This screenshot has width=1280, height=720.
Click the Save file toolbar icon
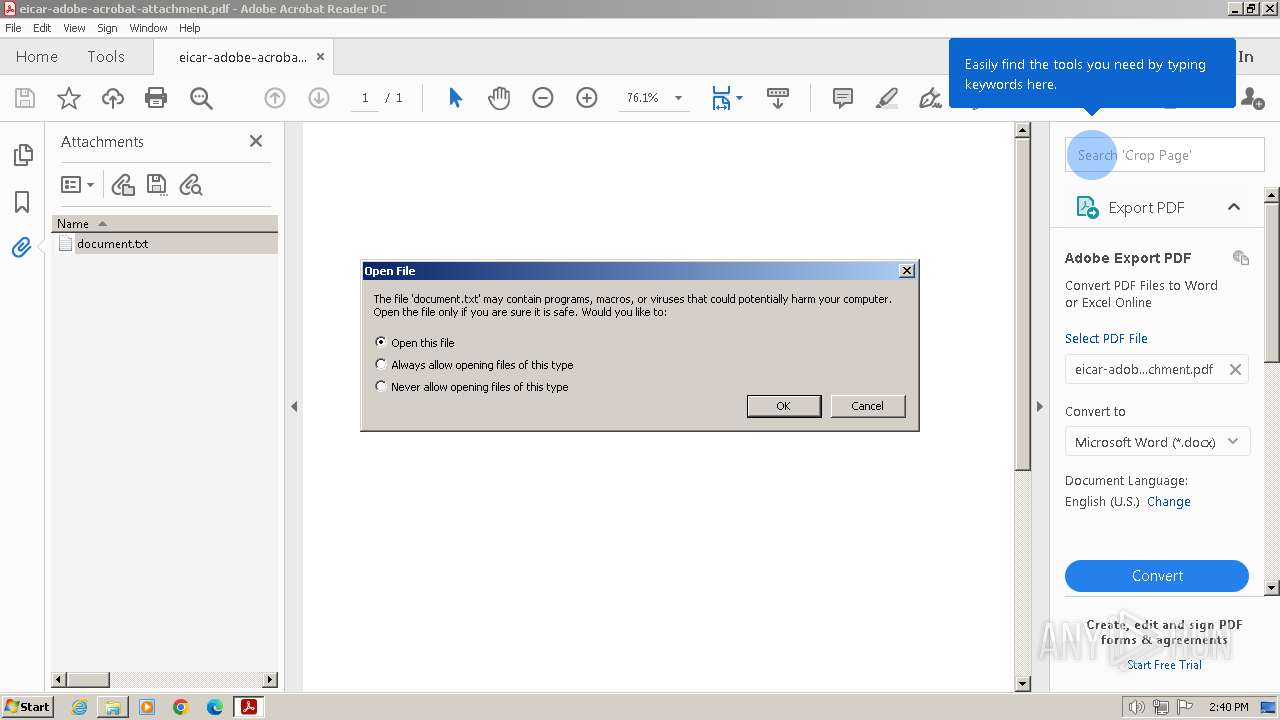coord(25,98)
